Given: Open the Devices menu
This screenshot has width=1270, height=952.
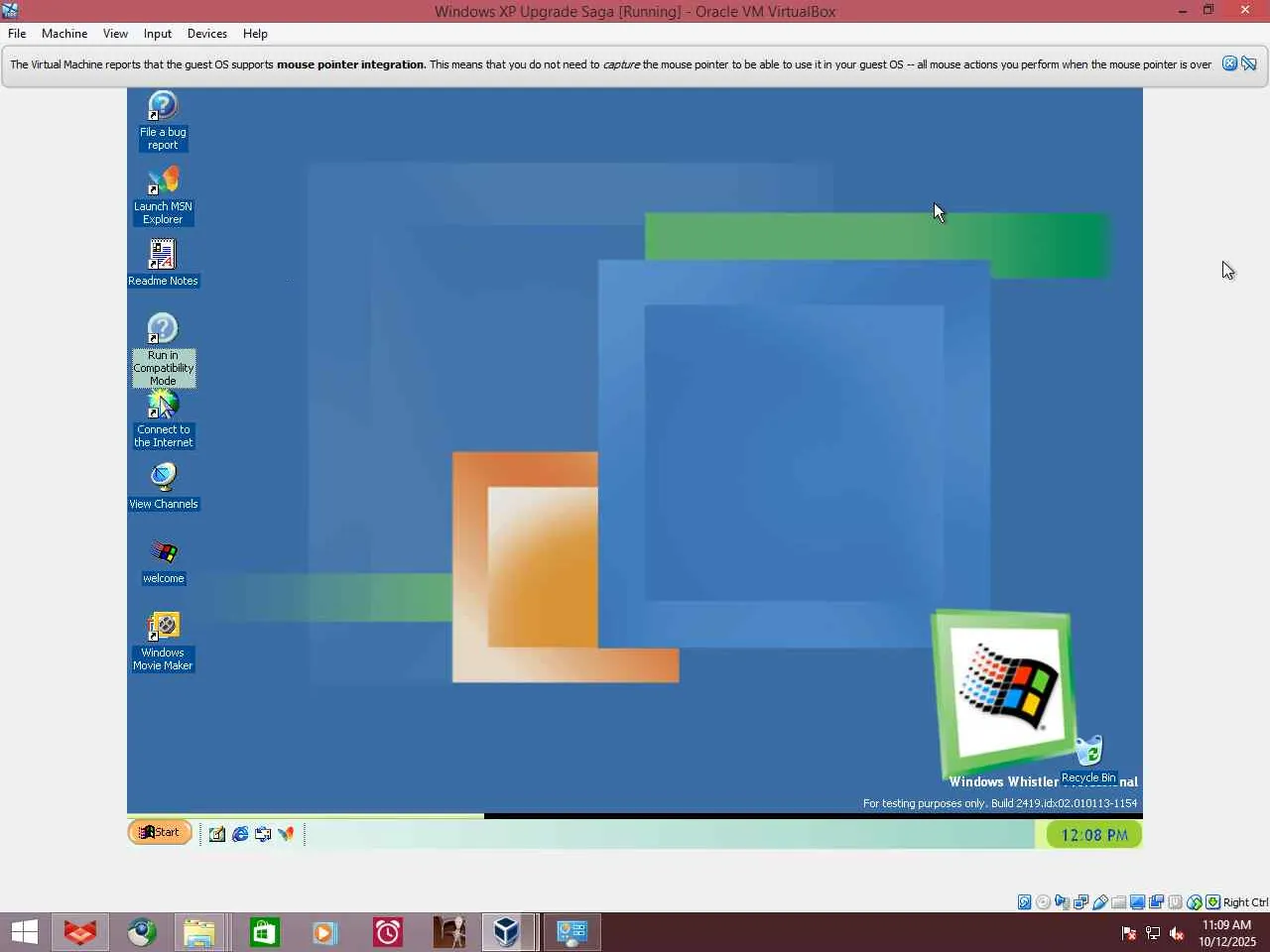Looking at the screenshot, I should tap(206, 33).
